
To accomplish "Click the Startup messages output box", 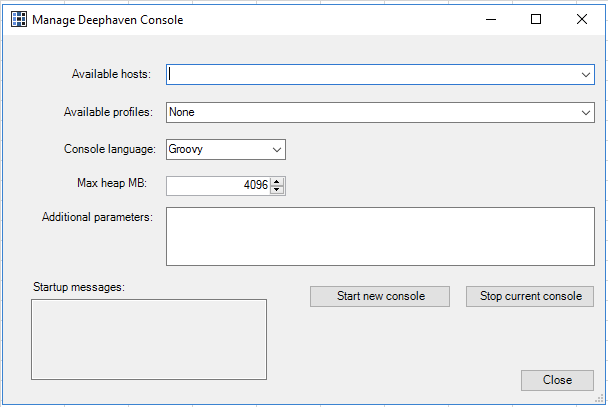I will tap(150, 339).
